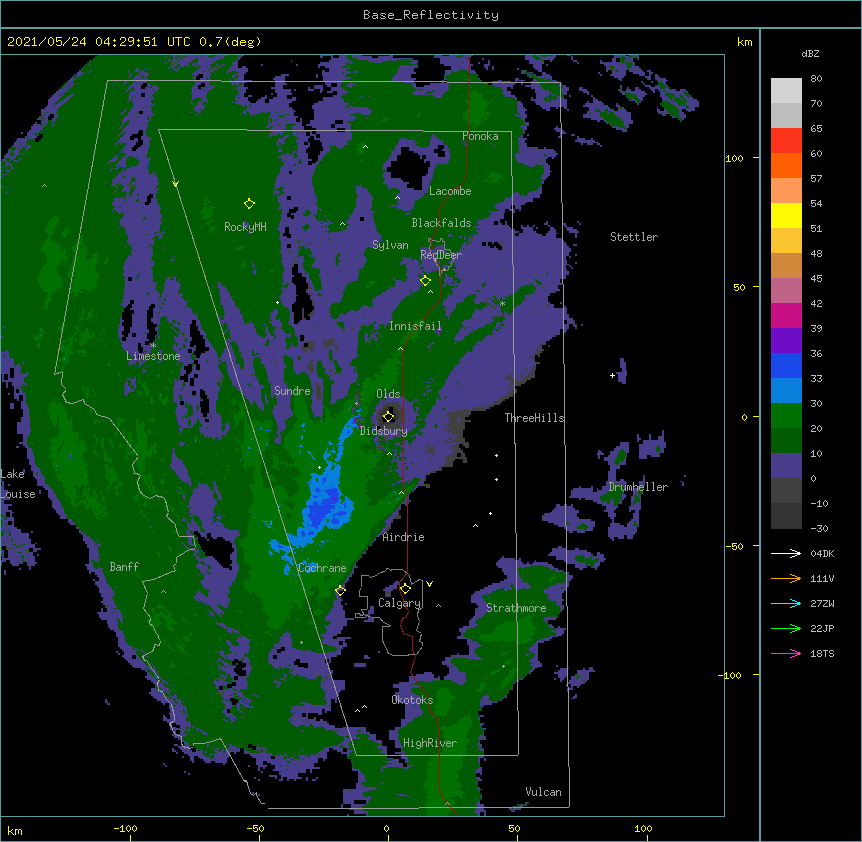The height and width of the screenshot is (842, 862).
Task: Click the Airdrie town label
Action: 403,537
